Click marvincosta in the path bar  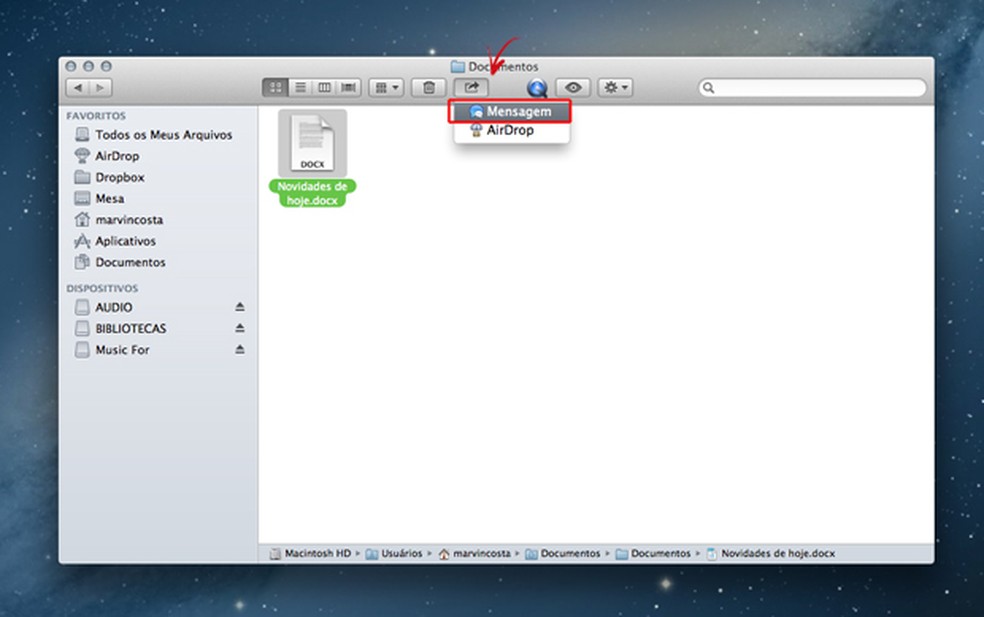pyautogui.click(x=474, y=554)
